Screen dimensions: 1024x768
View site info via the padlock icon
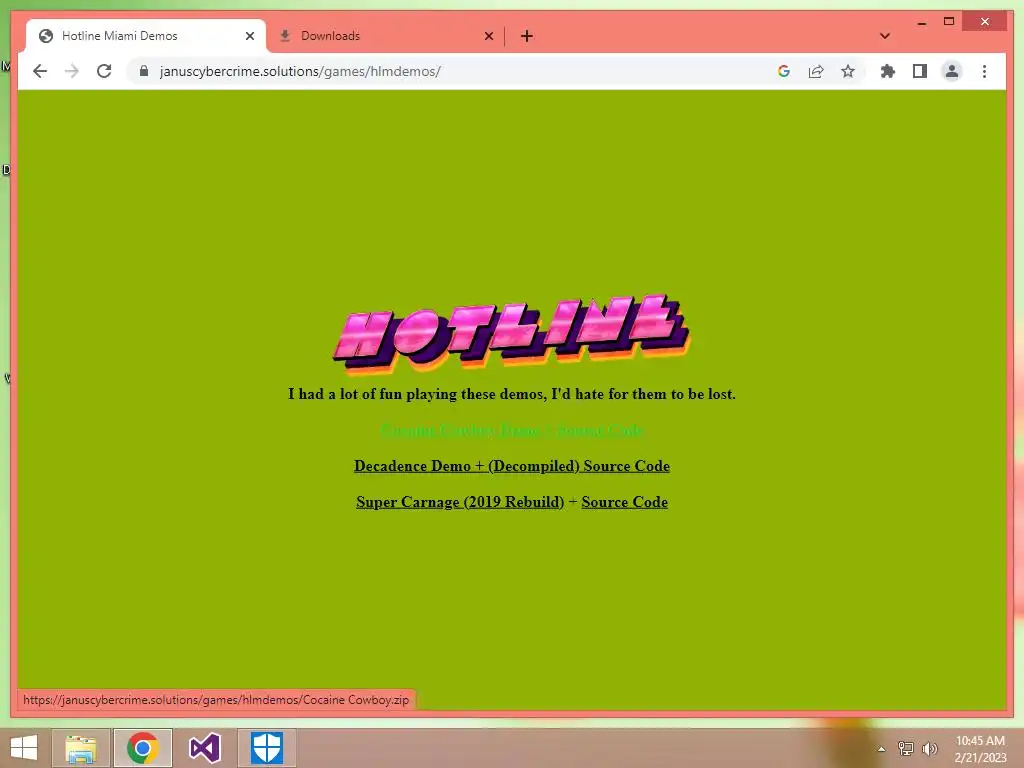pyautogui.click(x=144, y=71)
